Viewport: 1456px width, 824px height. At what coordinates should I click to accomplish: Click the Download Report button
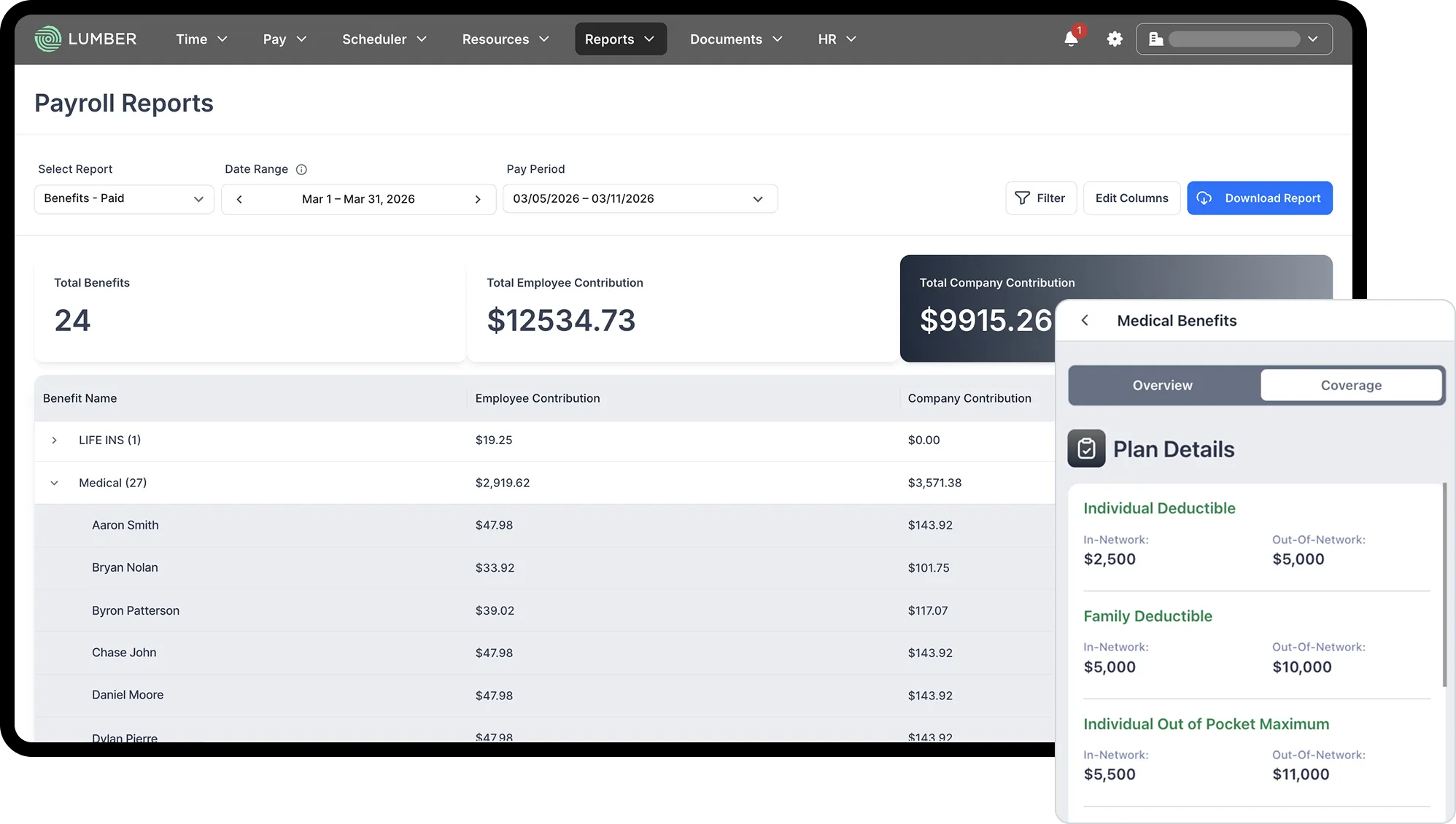(1259, 198)
